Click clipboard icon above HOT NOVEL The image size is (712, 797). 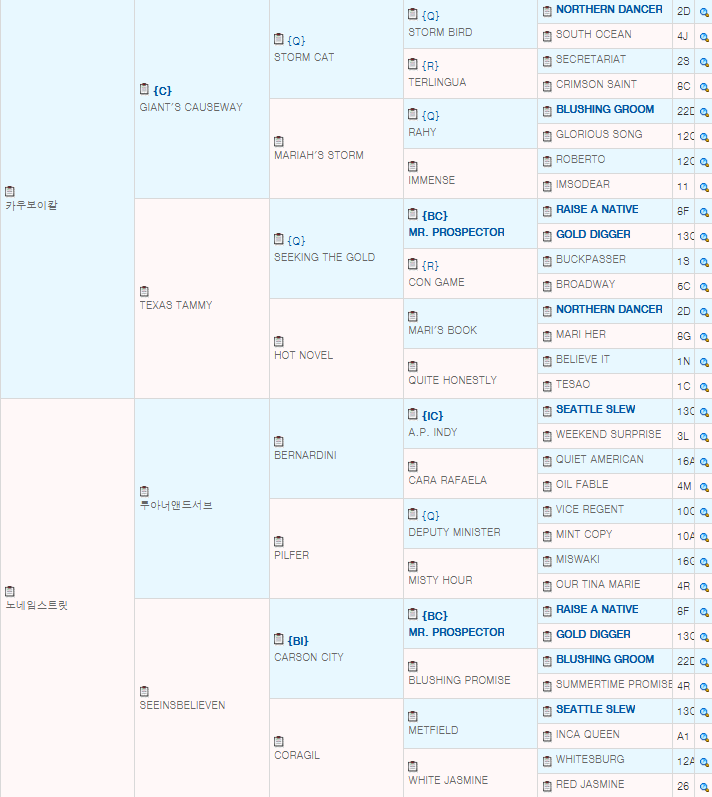[x=278, y=341]
